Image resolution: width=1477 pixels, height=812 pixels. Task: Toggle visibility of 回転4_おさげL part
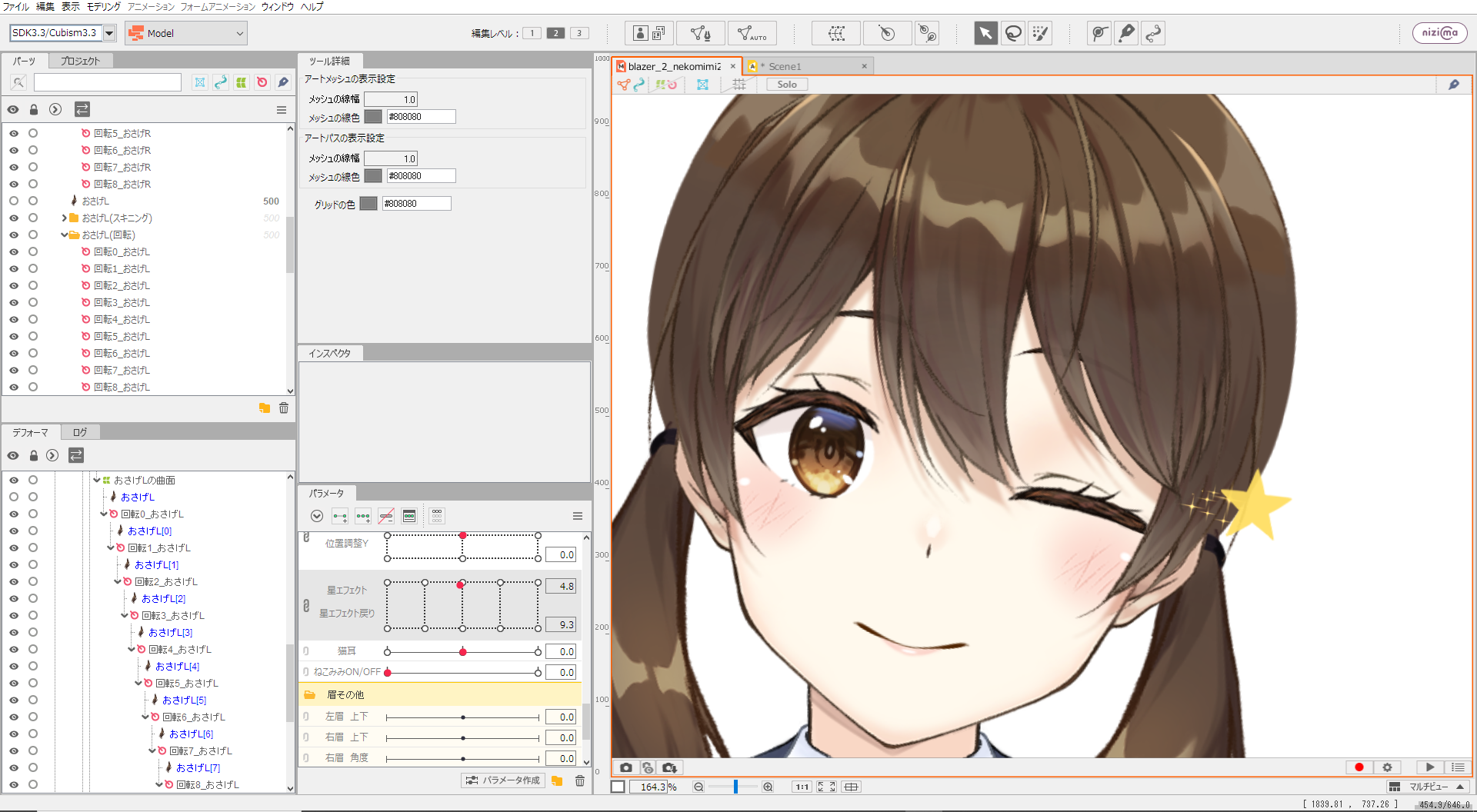[x=14, y=319]
